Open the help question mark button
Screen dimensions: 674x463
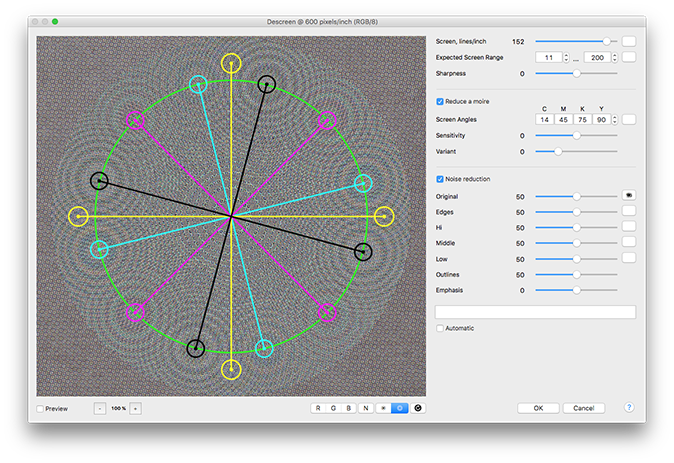pyautogui.click(x=629, y=408)
